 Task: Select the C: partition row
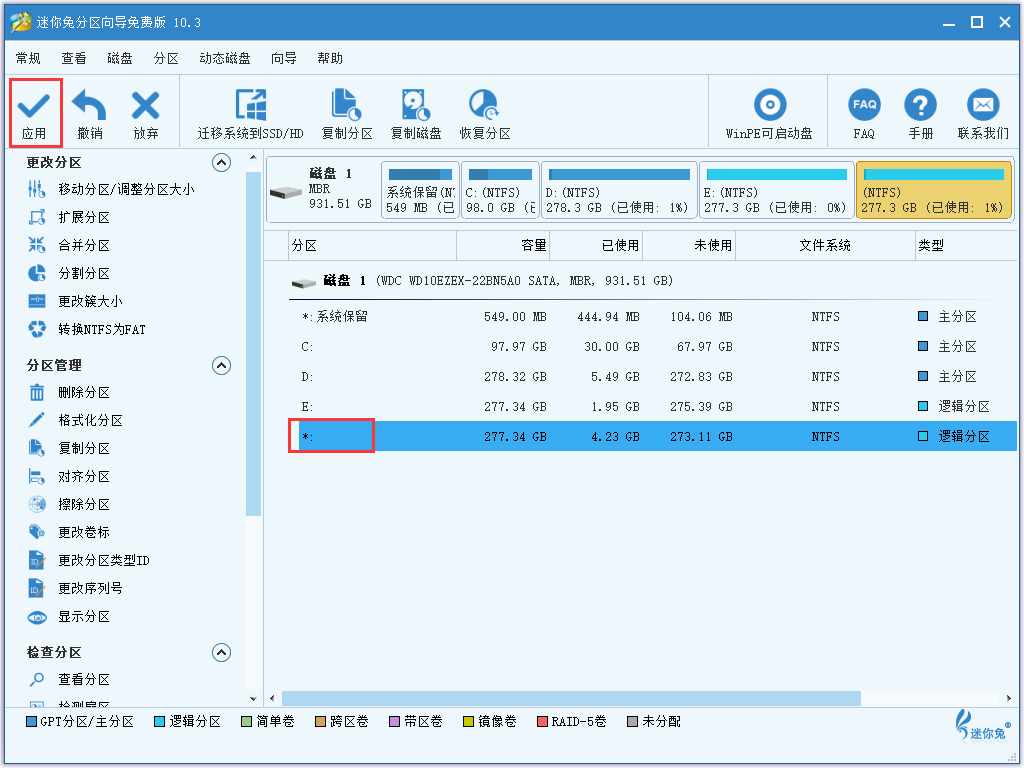(652, 347)
